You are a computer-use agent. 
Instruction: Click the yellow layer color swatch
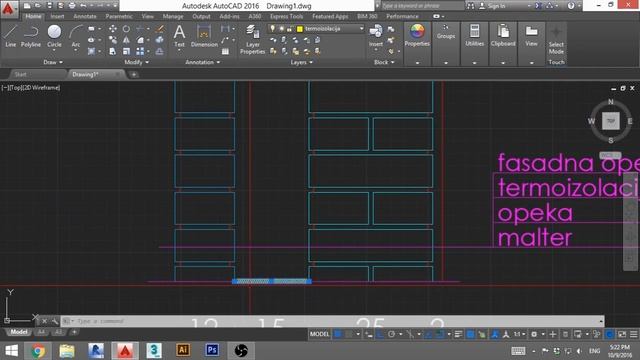[300, 29]
